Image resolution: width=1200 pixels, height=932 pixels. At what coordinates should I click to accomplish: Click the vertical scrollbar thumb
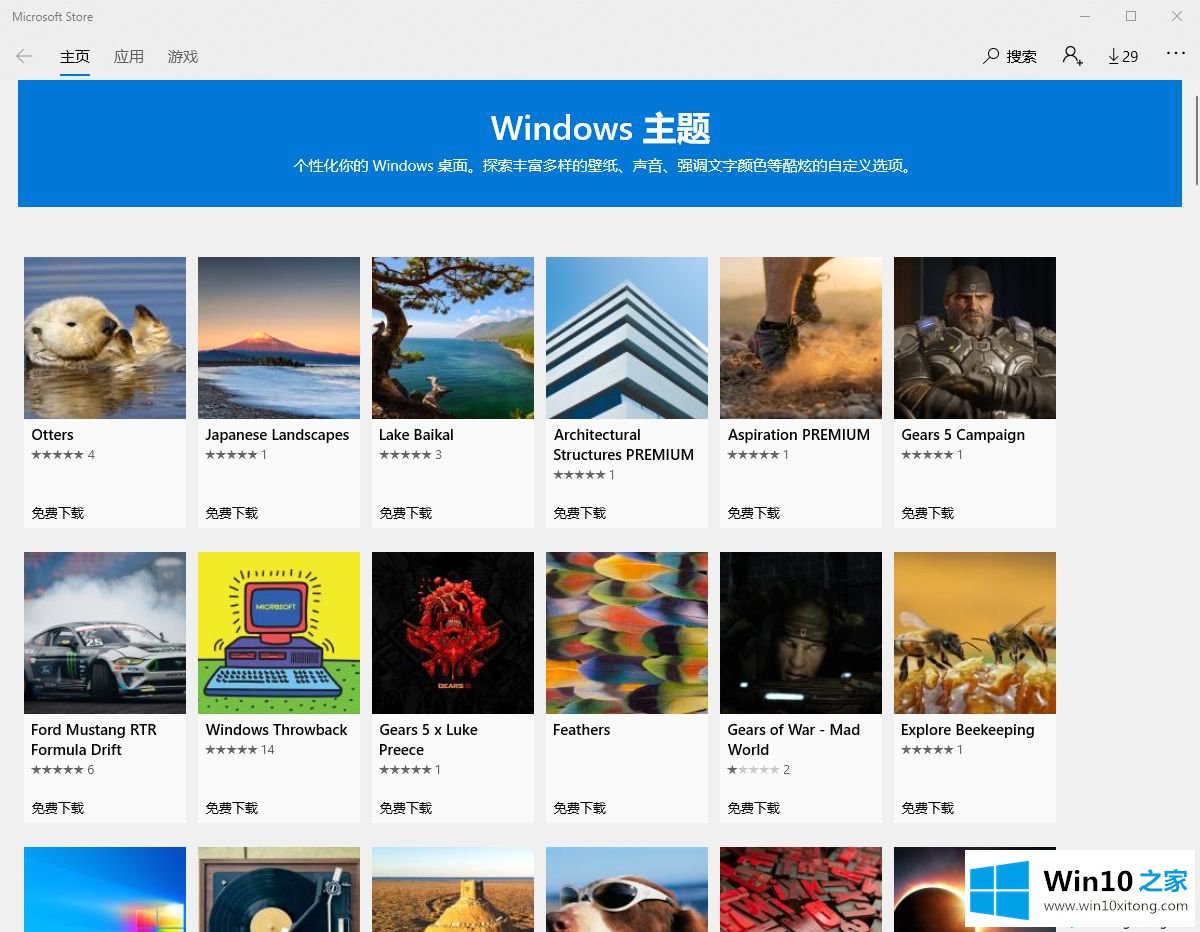click(x=1193, y=135)
